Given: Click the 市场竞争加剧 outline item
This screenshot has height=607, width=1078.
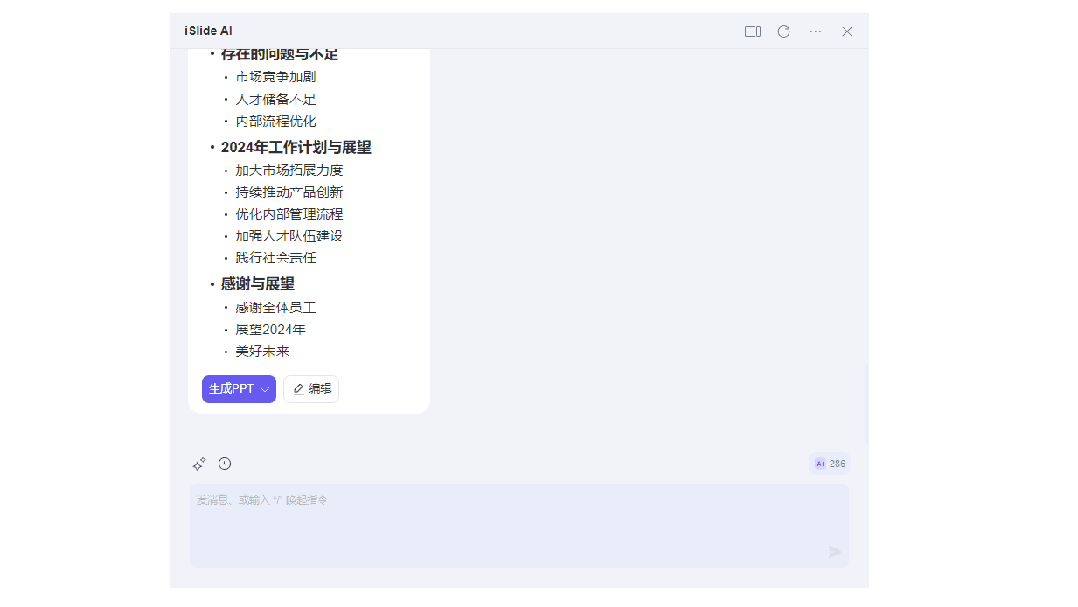Looking at the screenshot, I should point(276,77).
